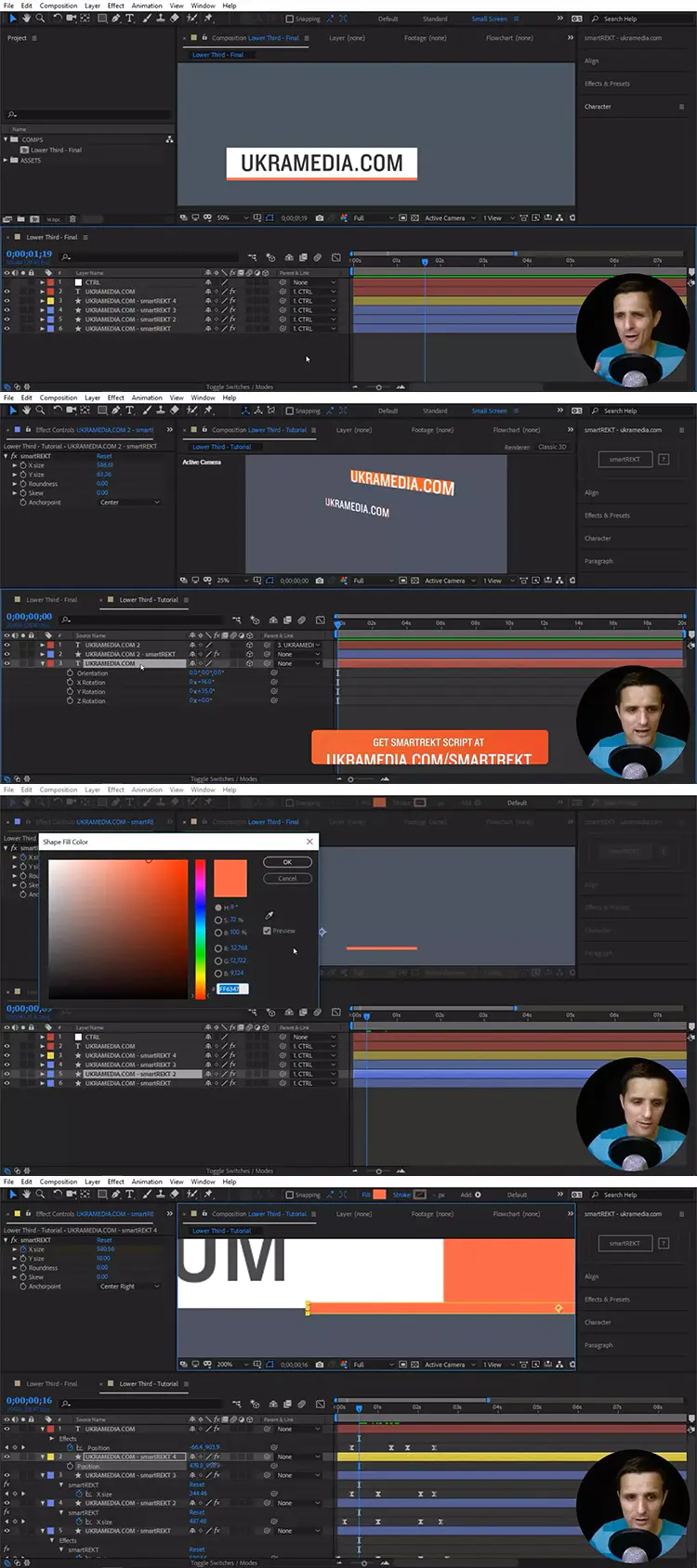Open Animation menu in the topmost menu bar
This screenshot has width=697, height=1568.
[147, 6]
